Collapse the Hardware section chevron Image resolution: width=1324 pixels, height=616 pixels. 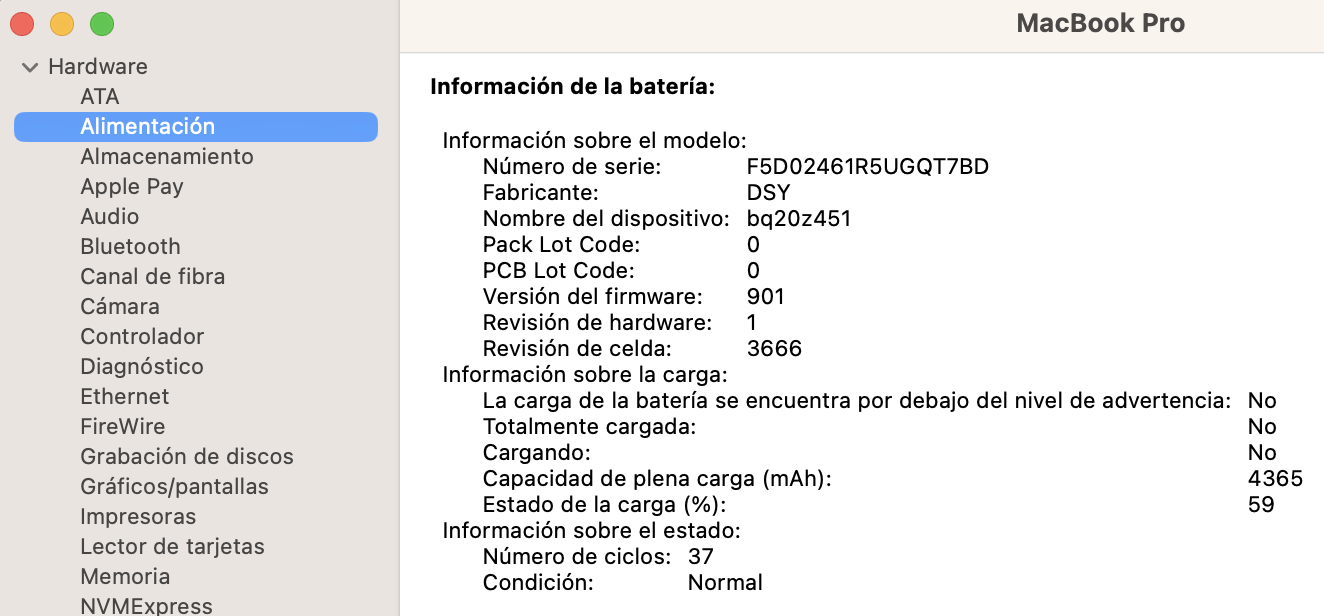30,67
